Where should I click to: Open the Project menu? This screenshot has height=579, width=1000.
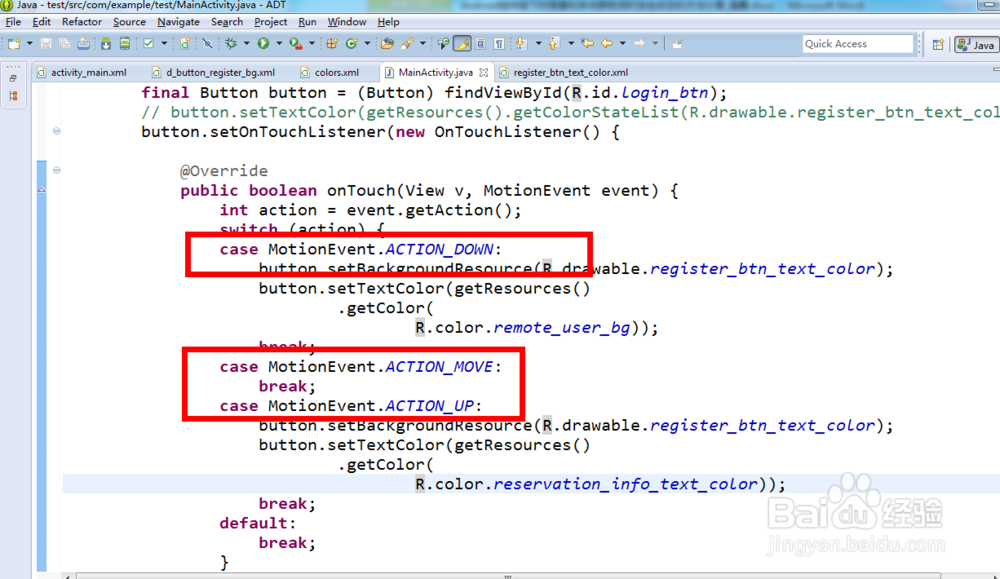tap(270, 22)
